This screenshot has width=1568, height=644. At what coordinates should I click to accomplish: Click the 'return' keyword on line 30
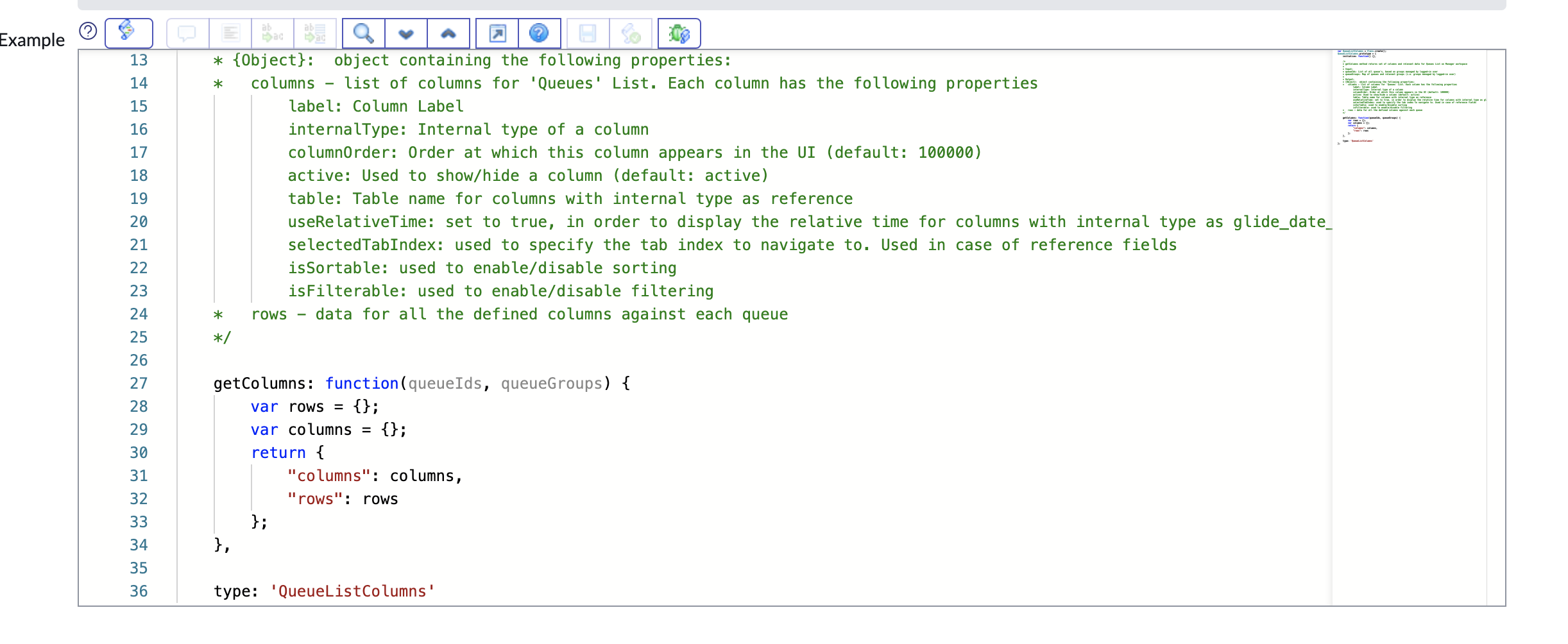pyautogui.click(x=278, y=453)
